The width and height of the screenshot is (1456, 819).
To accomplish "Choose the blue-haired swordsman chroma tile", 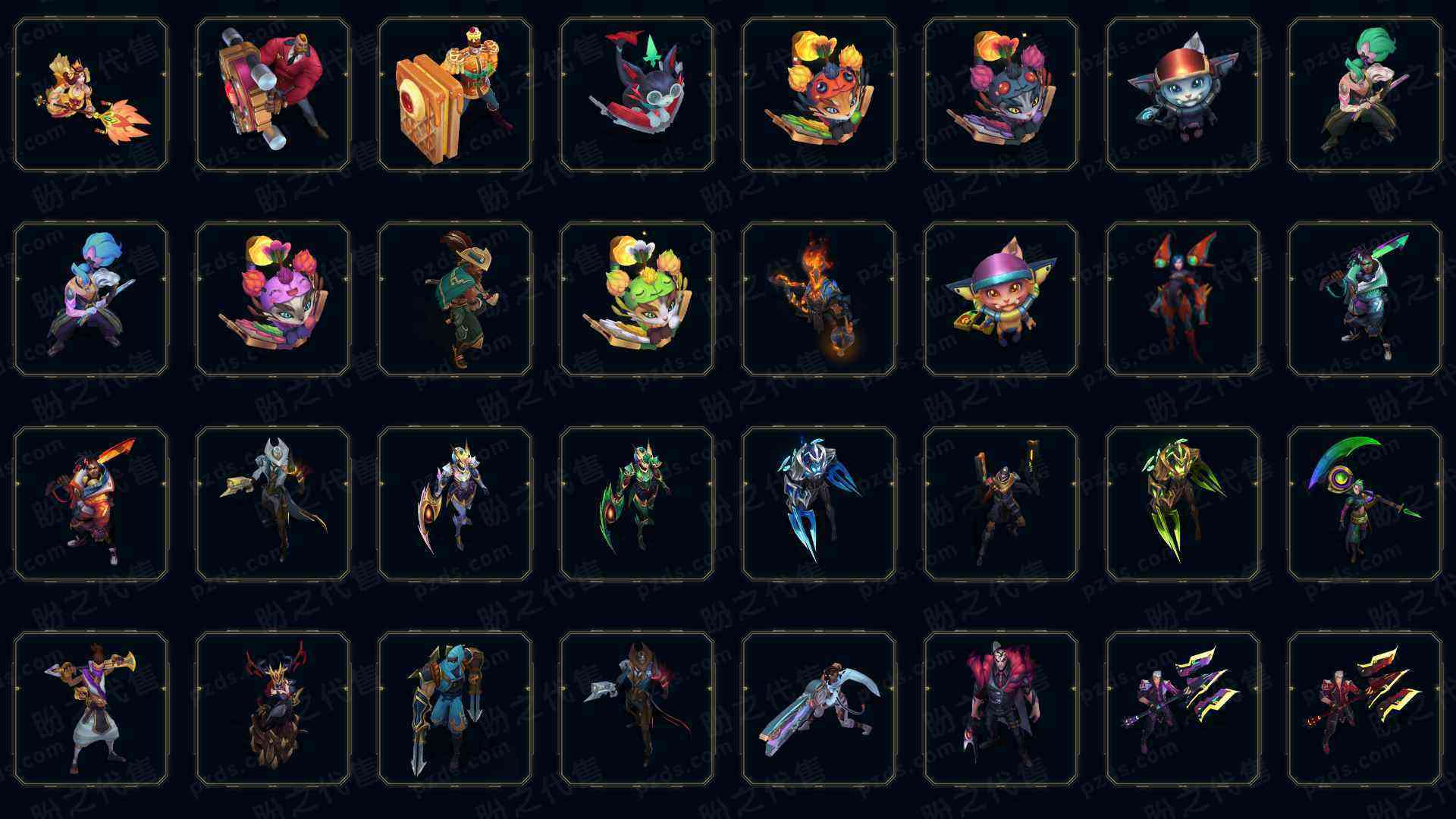I will [x=91, y=299].
